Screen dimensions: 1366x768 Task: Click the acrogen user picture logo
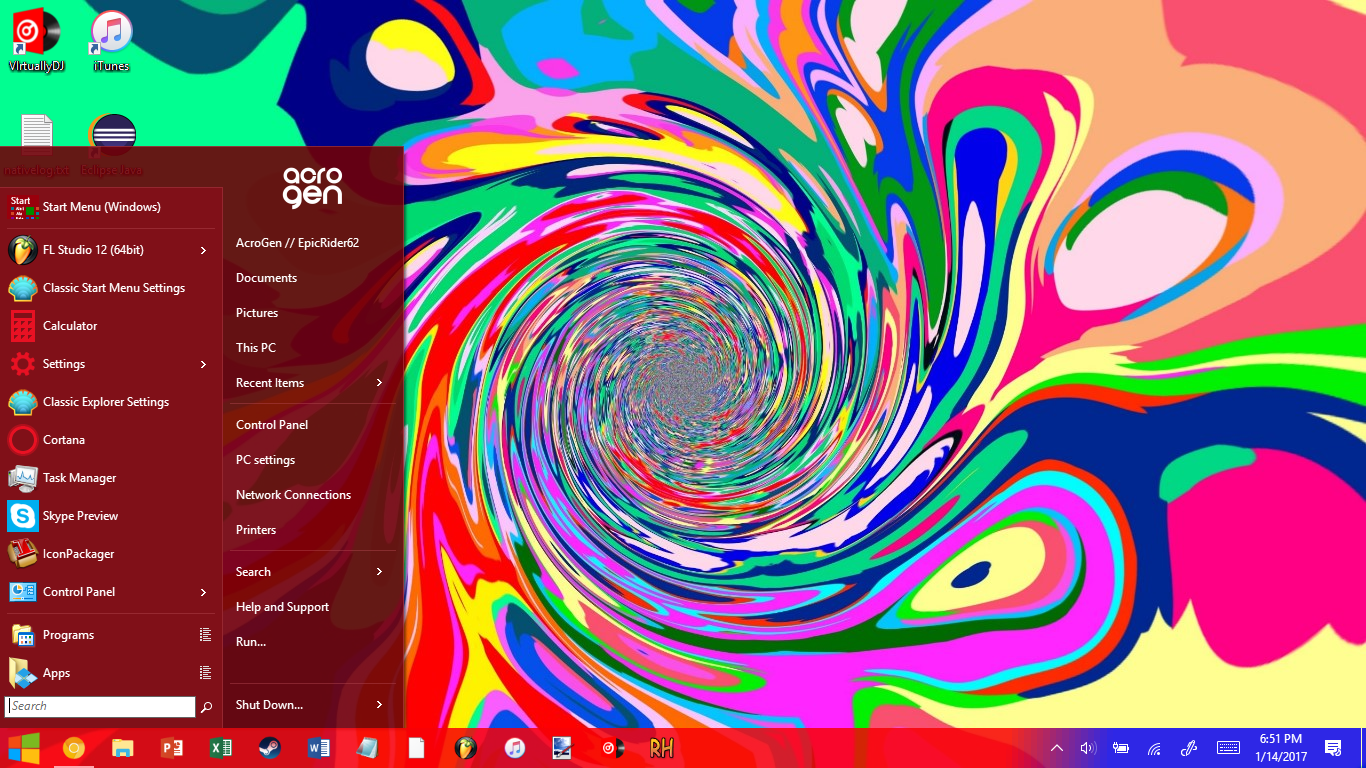click(x=312, y=186)
